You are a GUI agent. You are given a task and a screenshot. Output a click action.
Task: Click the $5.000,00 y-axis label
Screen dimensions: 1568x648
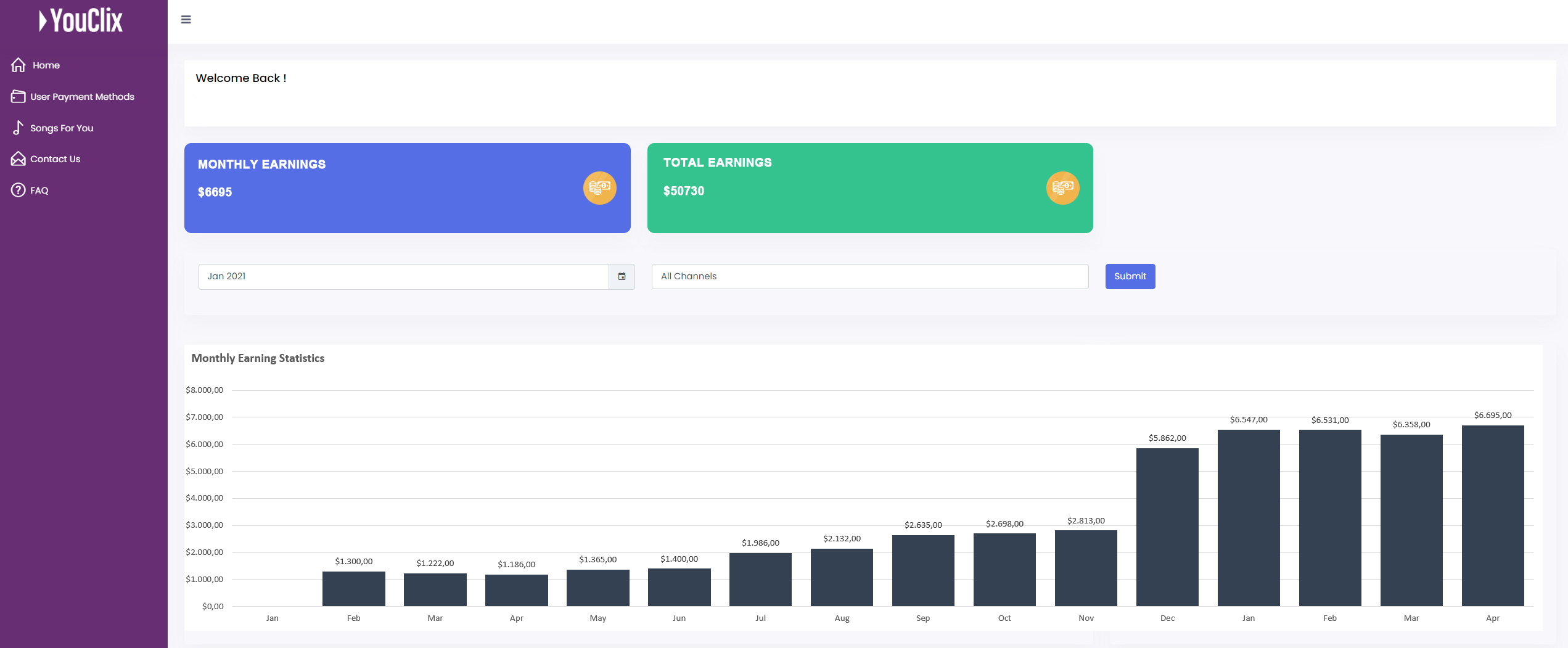pyautogui.click(x=204, y=472)
